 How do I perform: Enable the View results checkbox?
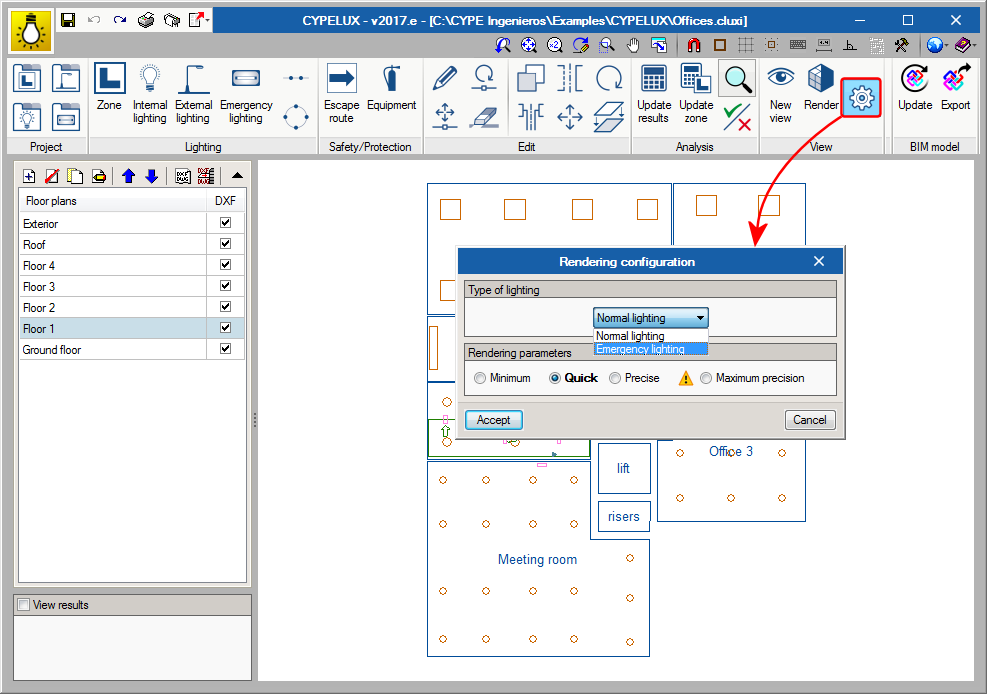click(x=25, y=605)
